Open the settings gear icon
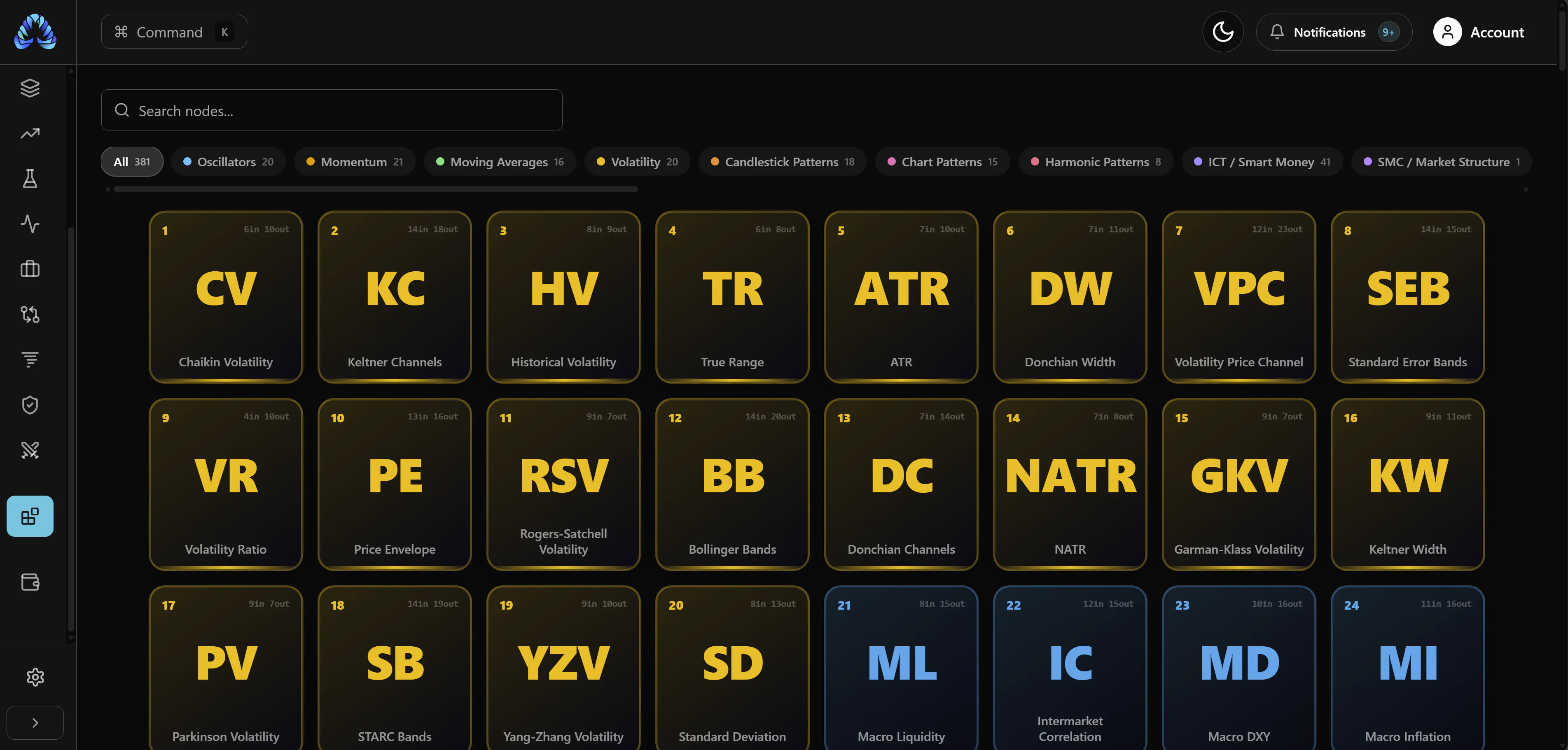The image size is (1568, 750). [35, 677]
